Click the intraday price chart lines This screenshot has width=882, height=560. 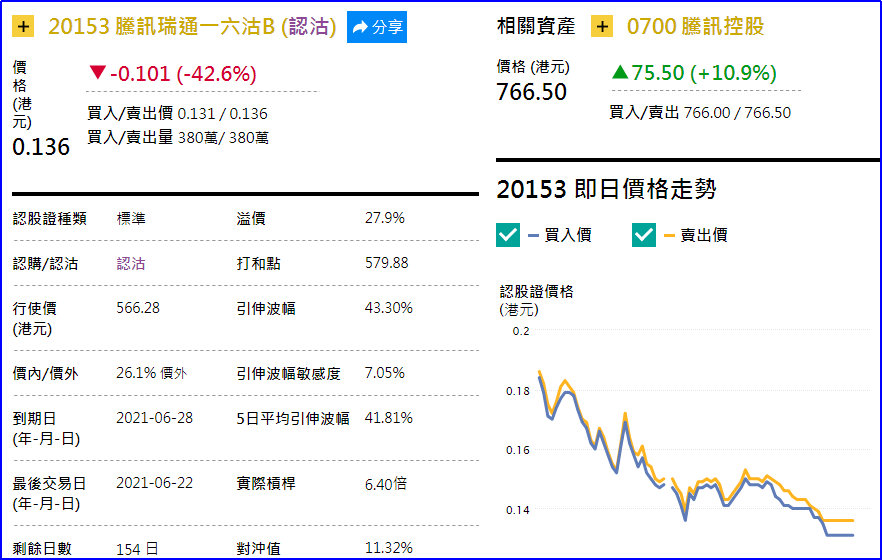click(696, 453)
